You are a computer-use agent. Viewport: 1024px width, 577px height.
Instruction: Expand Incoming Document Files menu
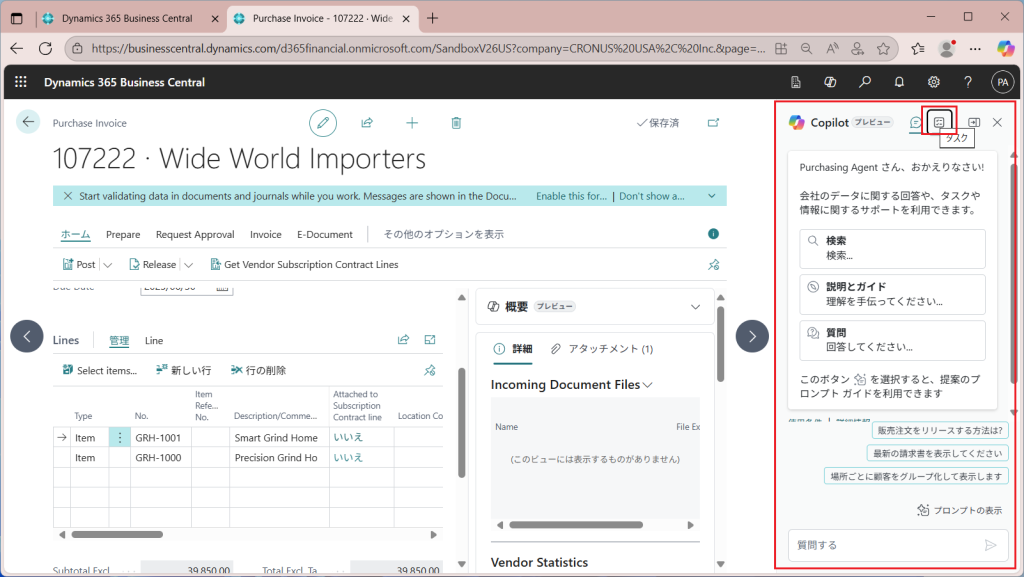[x=647, y=385]
